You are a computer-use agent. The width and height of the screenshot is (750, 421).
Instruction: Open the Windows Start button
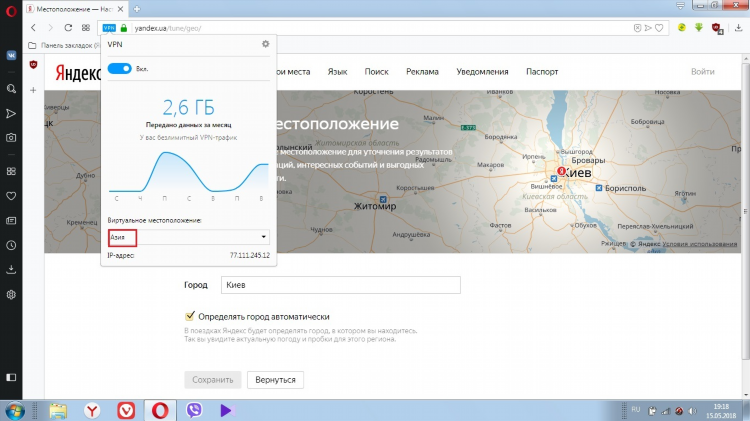click(x=14, y=411)
